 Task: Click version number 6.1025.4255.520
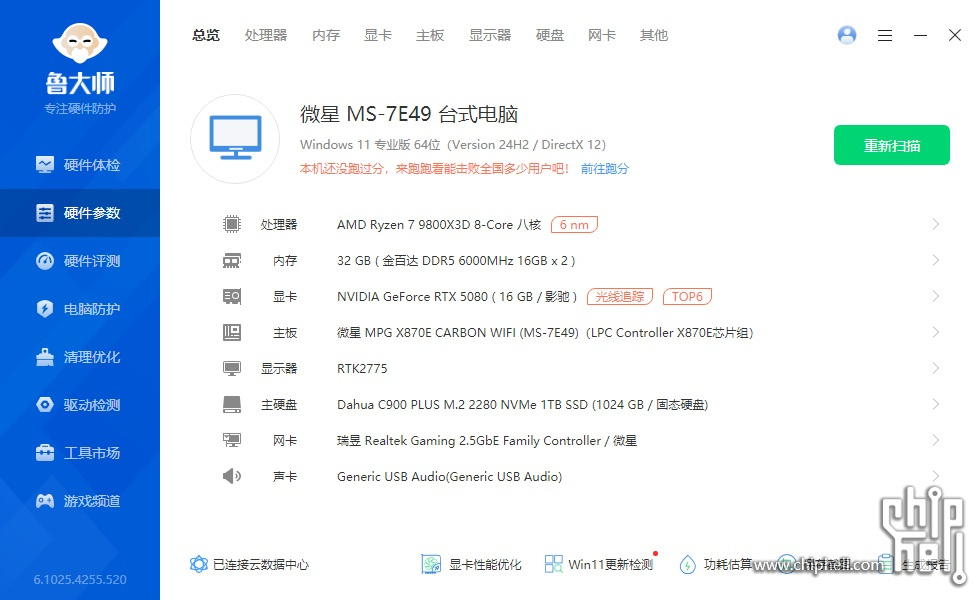click(80, 579)
